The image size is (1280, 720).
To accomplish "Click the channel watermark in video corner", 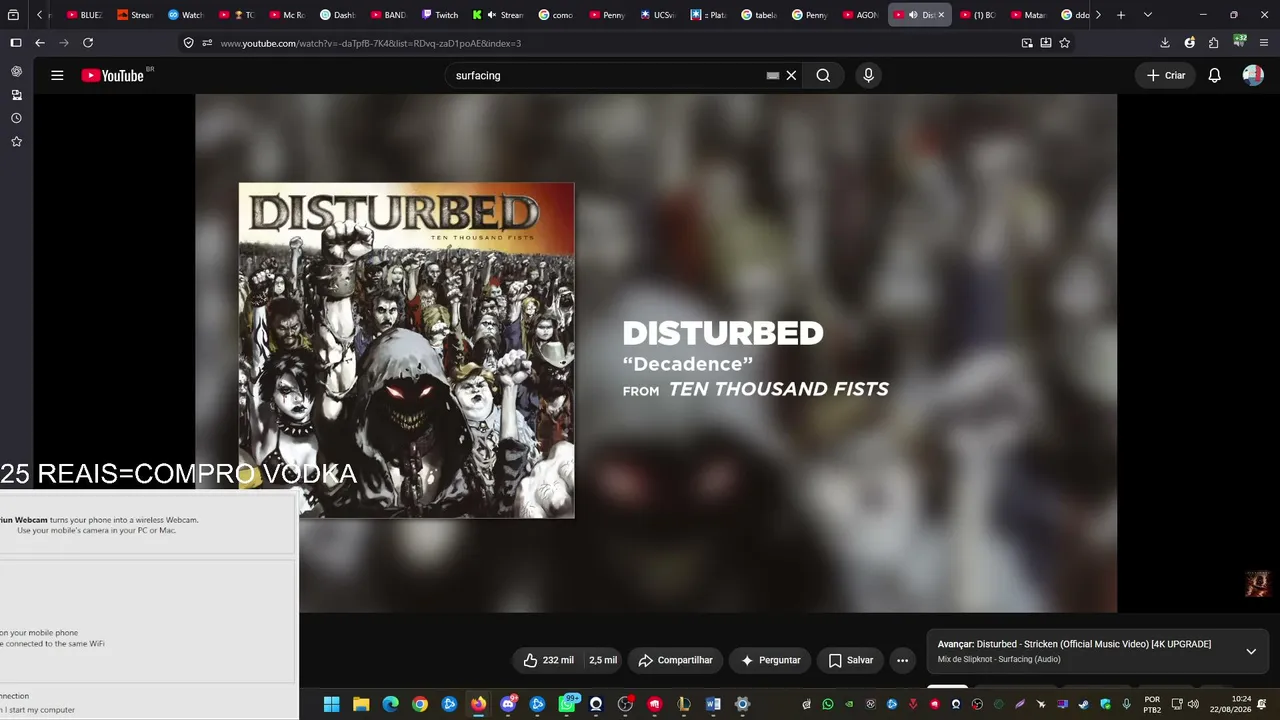I will pos(1258,584).
